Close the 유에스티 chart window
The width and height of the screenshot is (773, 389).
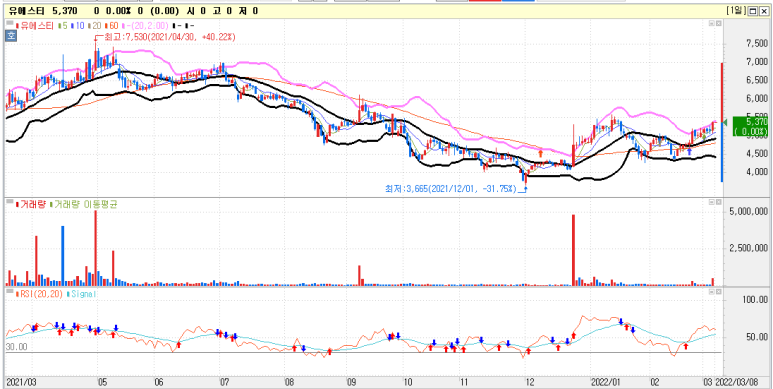(764, 11)
